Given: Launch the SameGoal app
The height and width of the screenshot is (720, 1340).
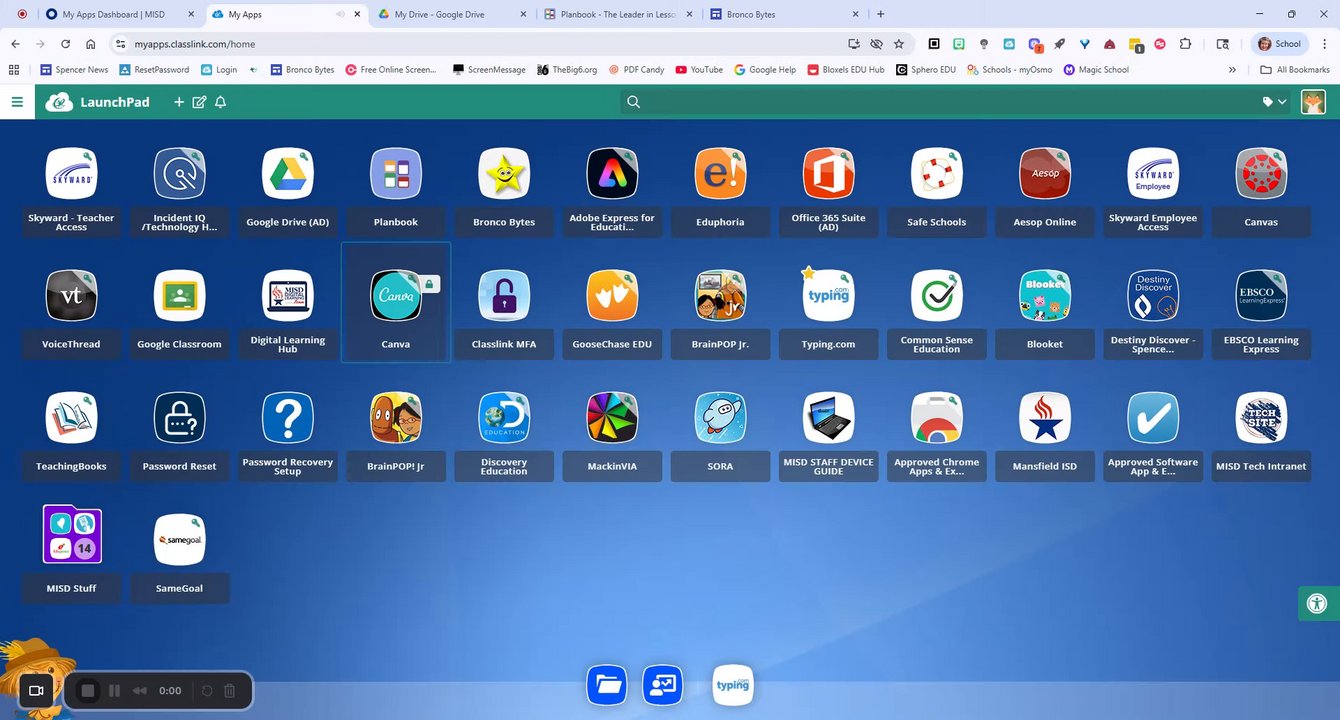Looking at the screenshot, I should (179, 540).
